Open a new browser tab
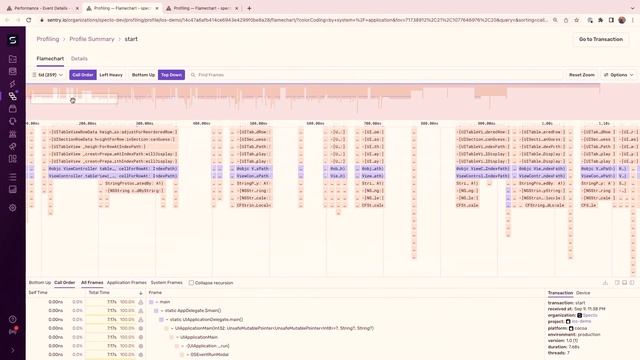 pos(249,8)
